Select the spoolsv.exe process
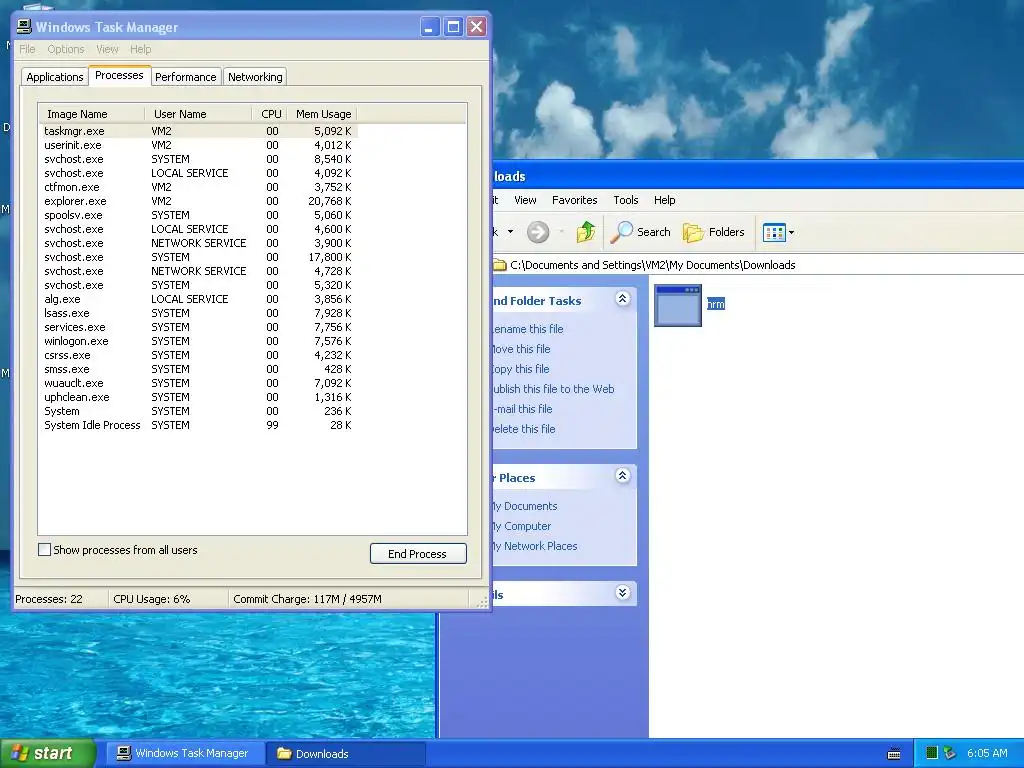1024x768 pixels. point(198,215)
